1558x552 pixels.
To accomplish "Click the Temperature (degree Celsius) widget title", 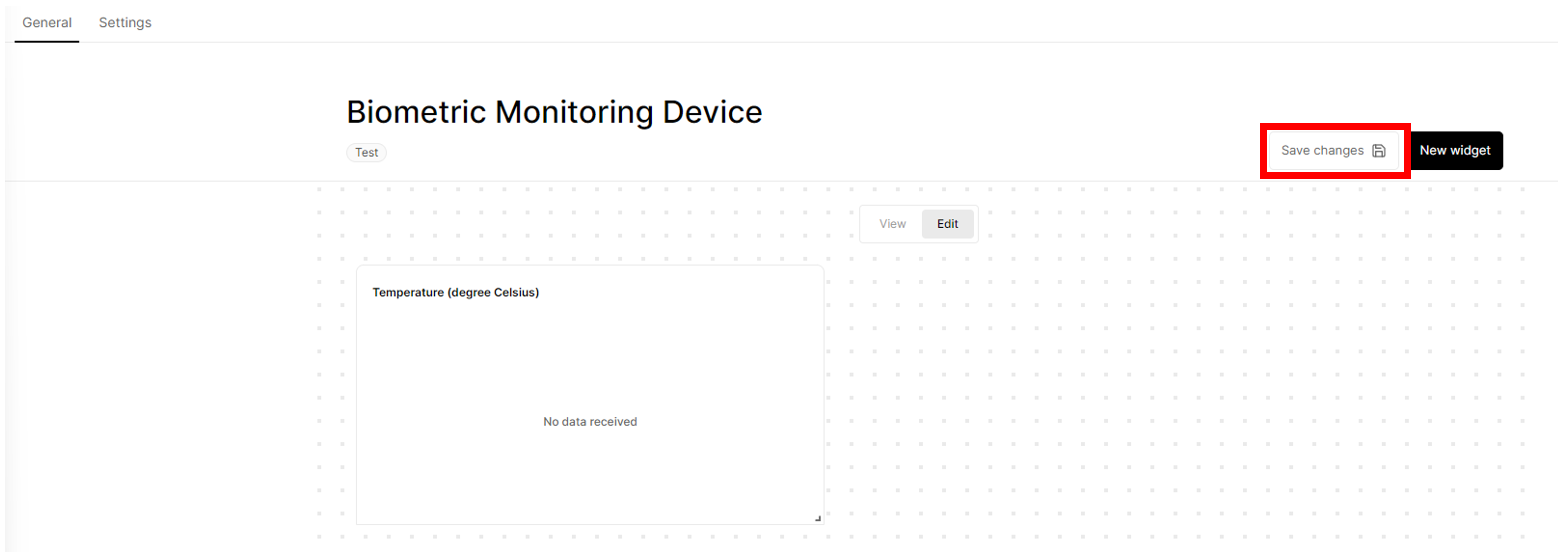I will pyautogui.click(x=456, y=292).
